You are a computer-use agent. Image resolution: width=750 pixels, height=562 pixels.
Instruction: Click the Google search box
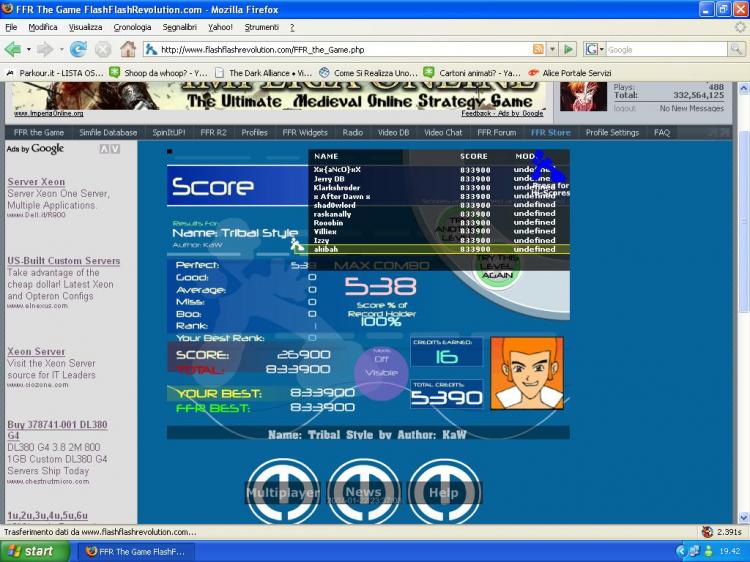[x=666, y=49]
